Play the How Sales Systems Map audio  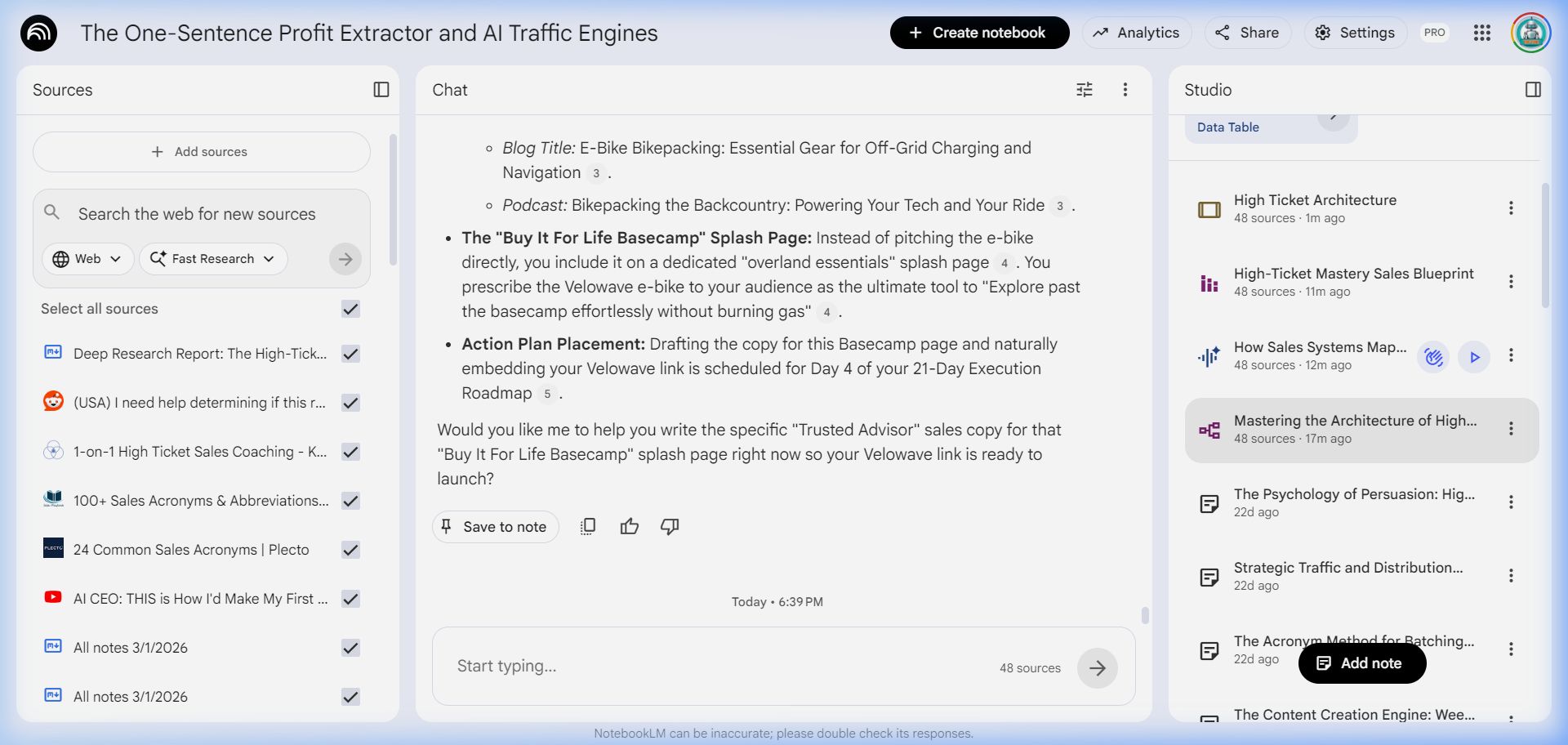point(1474,357)
